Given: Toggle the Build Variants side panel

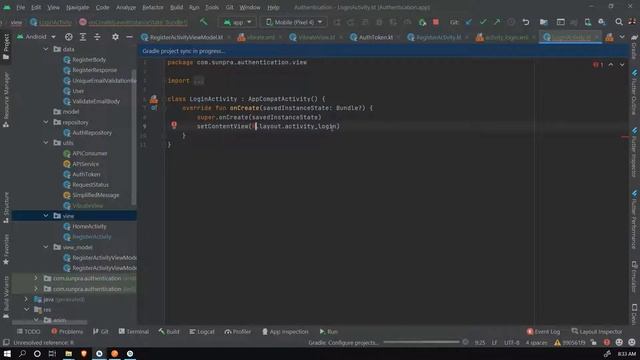Looking at the screenshot, I should (6, 297).
